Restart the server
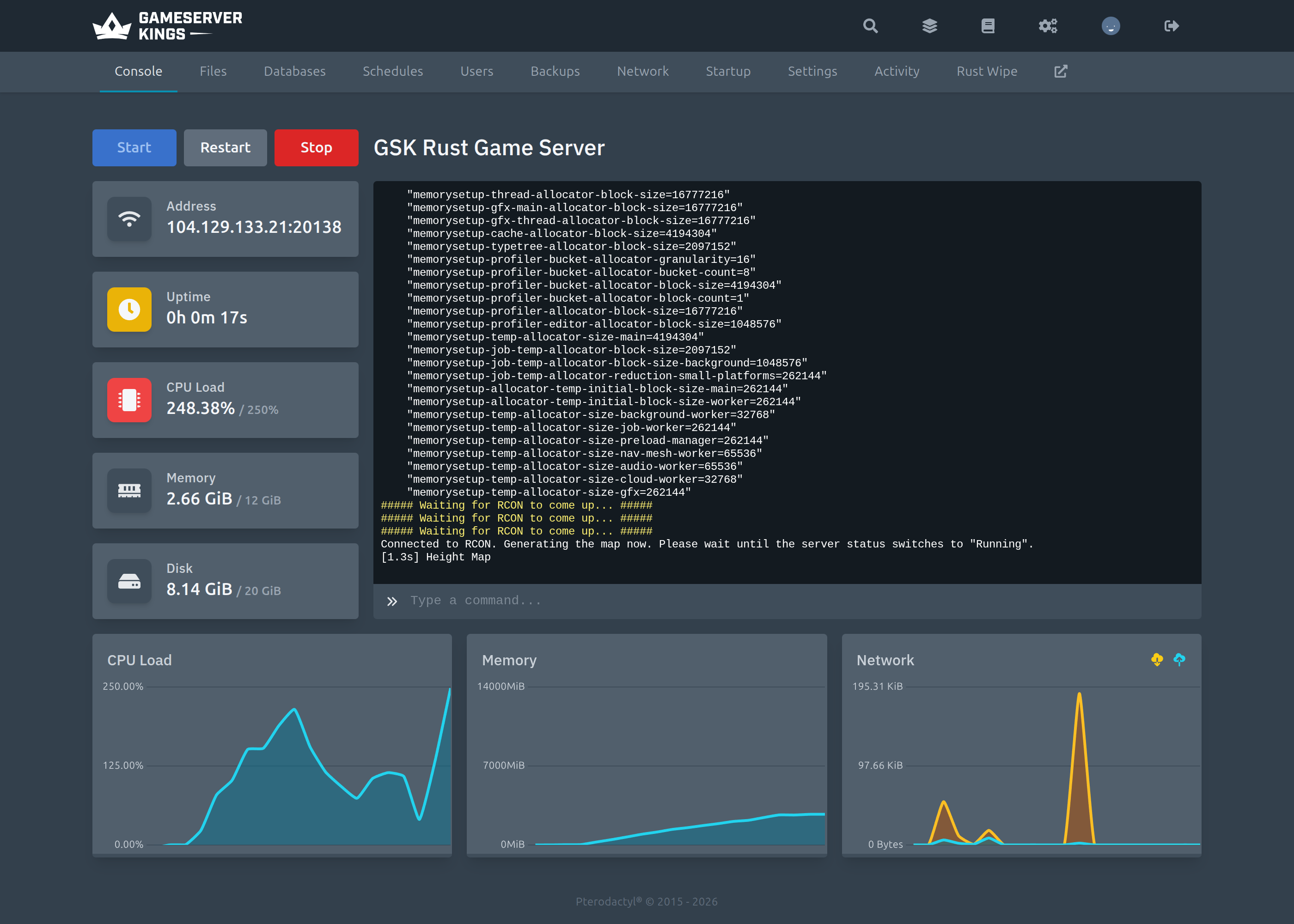This screenshot has height=924, width=1294. pos(226,147)
